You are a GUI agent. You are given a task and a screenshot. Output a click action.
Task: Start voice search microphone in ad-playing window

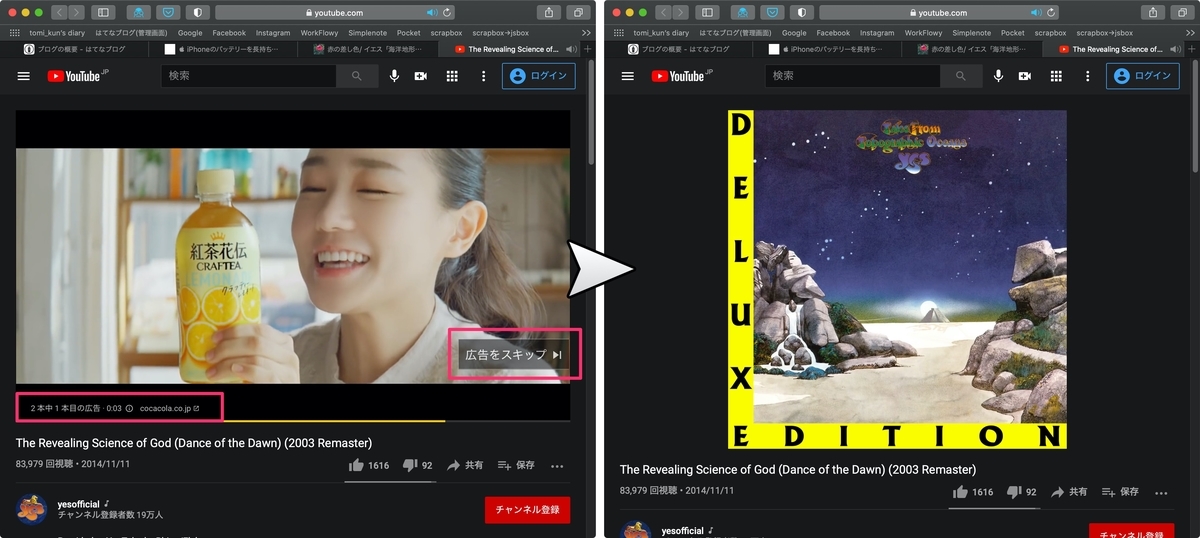click(395, 76)
